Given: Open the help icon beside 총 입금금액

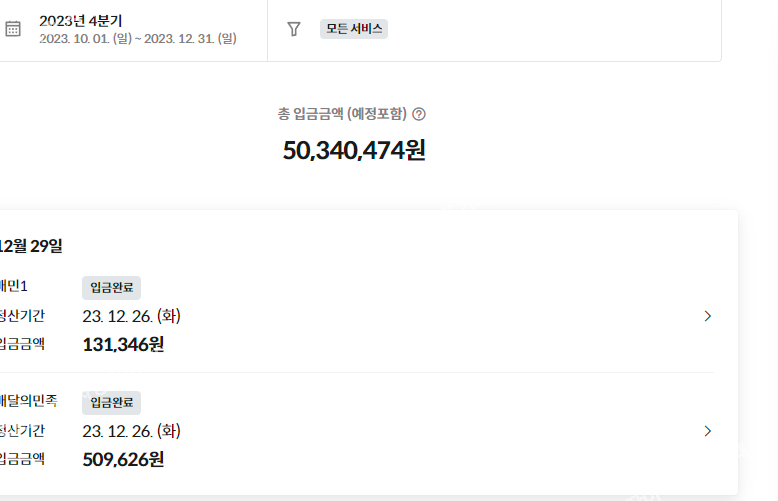Looking at the screenshot, I should 419,114.
